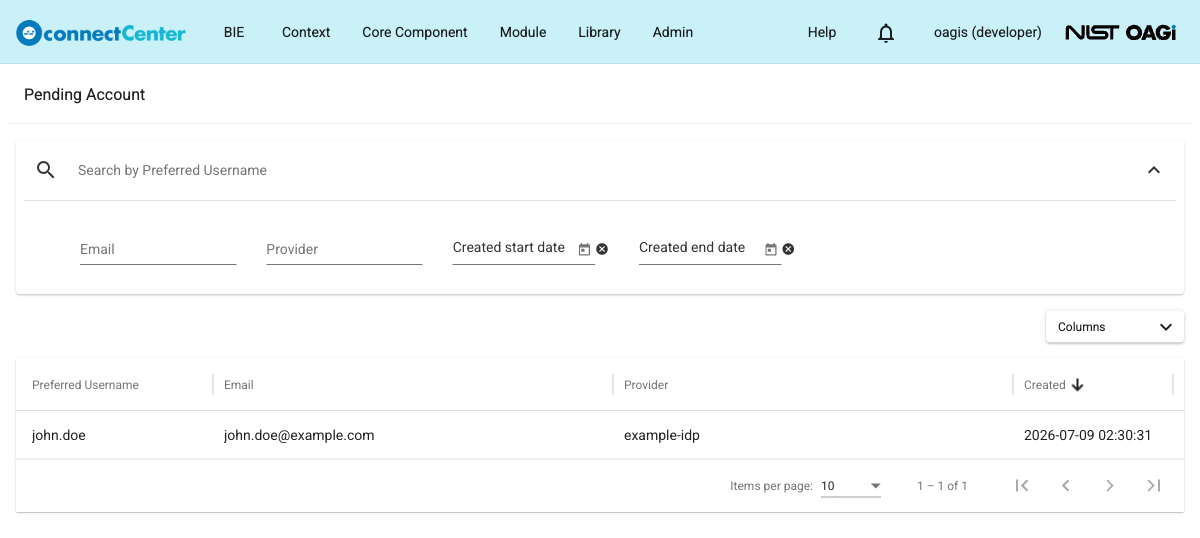Click the NIST OAGi logo
Viewport: 1200px width, 538px height.
(x=1121, y=32)
